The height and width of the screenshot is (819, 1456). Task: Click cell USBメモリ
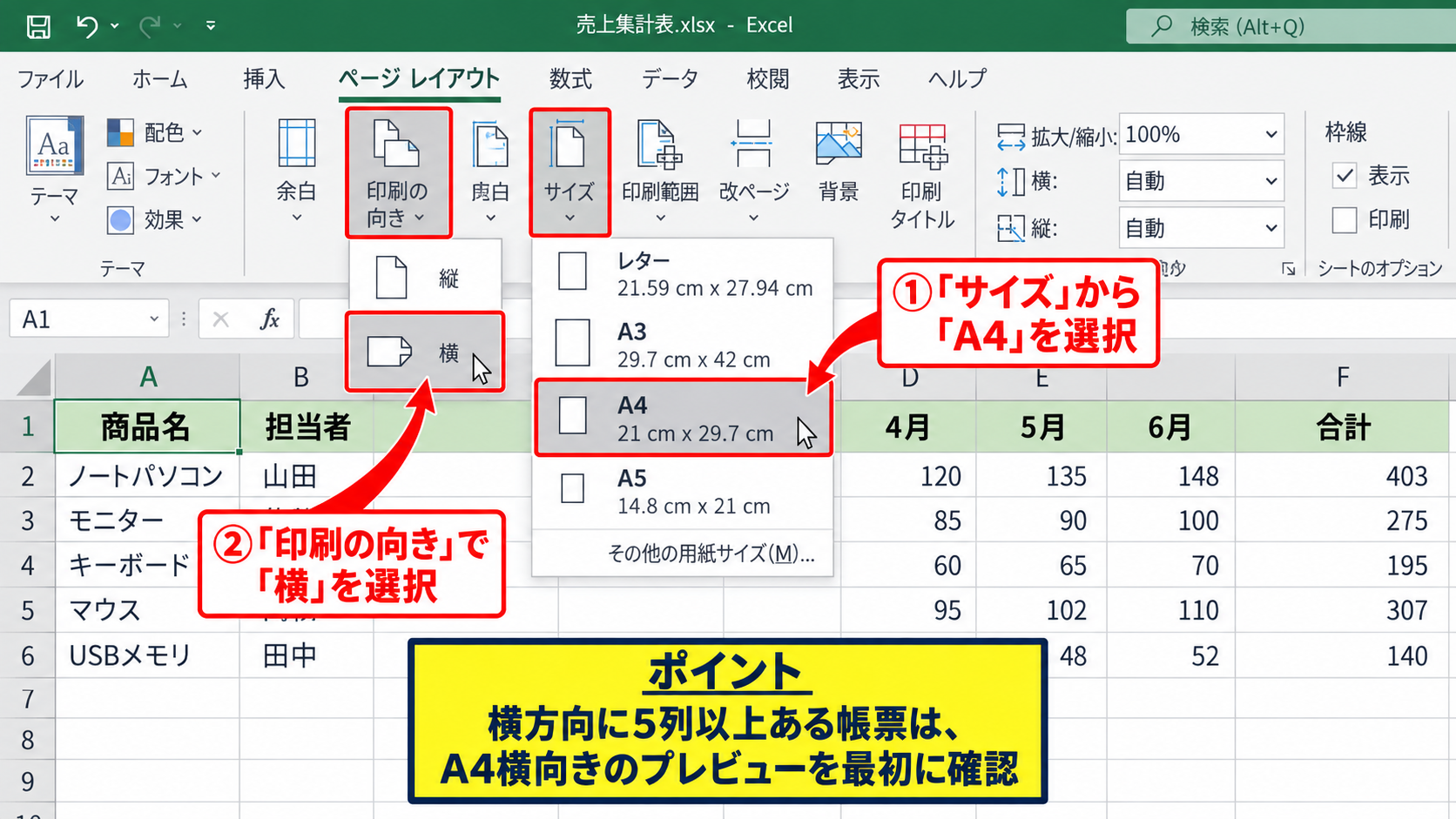pos(147,655)
